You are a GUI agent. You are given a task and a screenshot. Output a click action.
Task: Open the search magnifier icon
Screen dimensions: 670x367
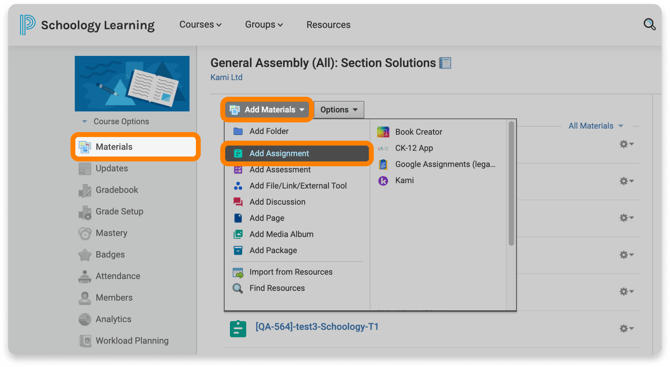click(649, 24)
